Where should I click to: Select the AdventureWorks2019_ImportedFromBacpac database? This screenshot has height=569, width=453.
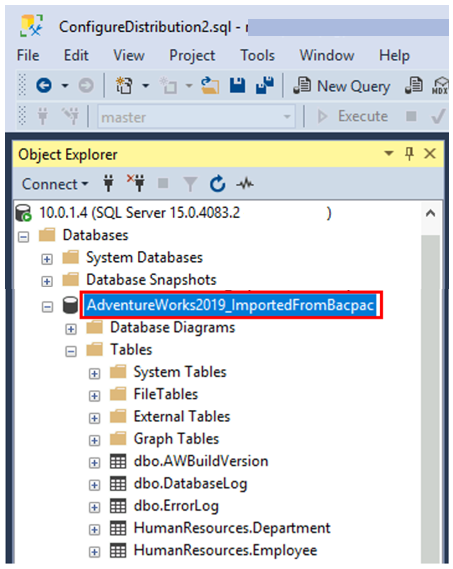tap(230, 305)
